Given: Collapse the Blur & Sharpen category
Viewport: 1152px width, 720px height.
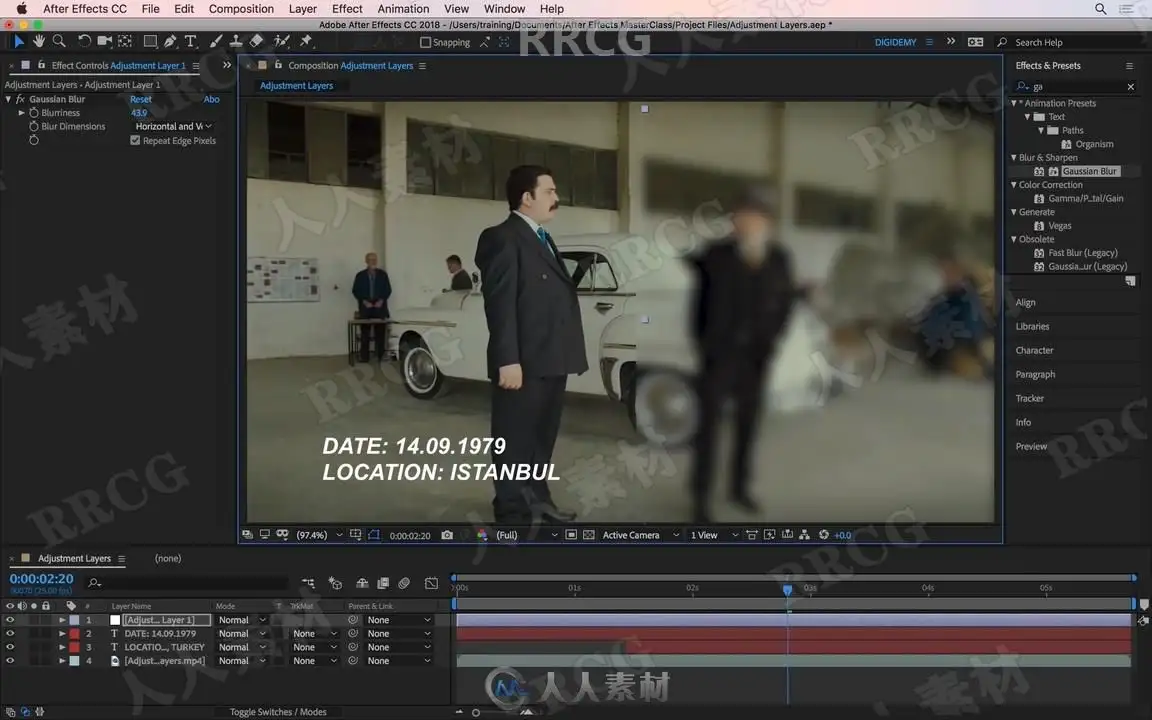Looking at the screenshot, I should click(x=1014, y=157).
